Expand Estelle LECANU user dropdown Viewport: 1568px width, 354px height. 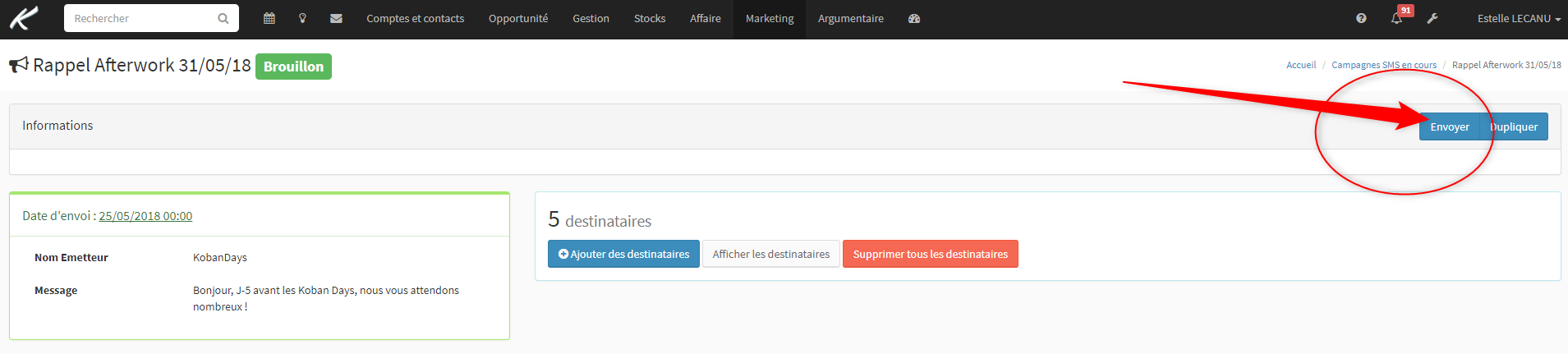tap(1519, 18)
